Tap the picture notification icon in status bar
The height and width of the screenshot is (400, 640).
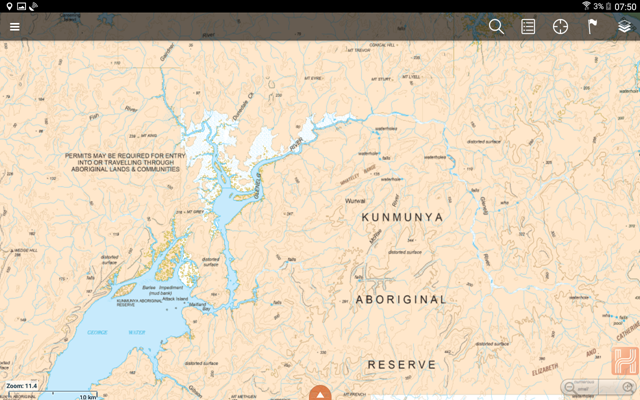pyautogui.click(x=21, y=6)
